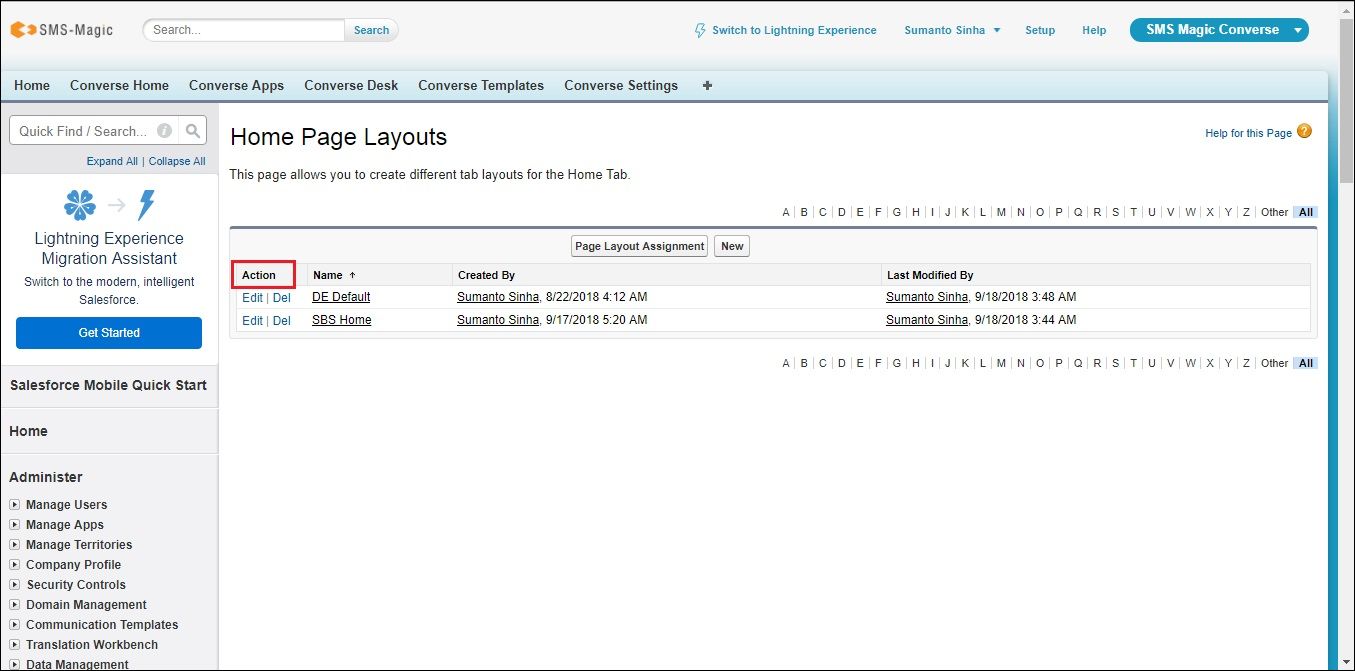Edit the DE Default layout

(x=252, y=297)
